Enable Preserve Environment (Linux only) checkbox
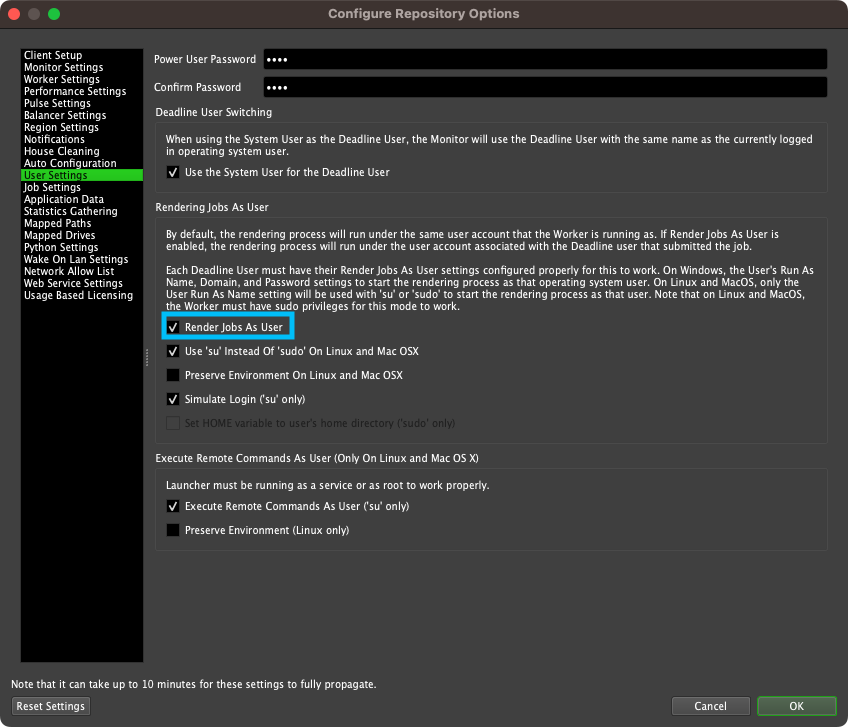848x727 pixels. point(173,530)
